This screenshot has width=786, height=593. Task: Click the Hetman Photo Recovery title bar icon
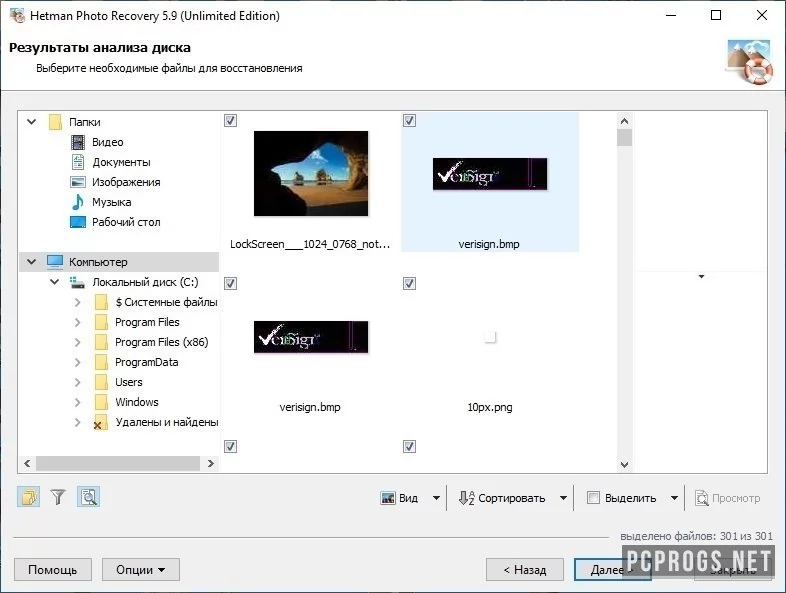click(18, 16)
